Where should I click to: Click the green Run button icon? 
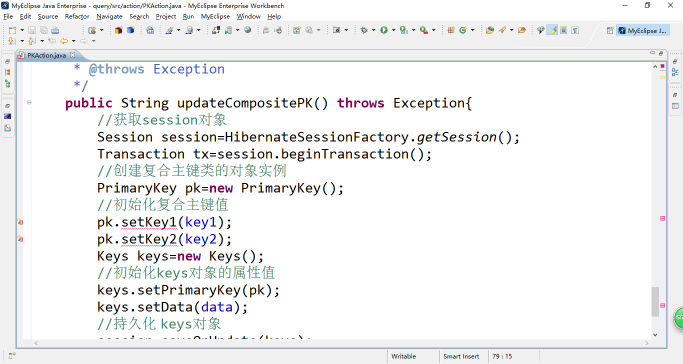tap(384, 30)
